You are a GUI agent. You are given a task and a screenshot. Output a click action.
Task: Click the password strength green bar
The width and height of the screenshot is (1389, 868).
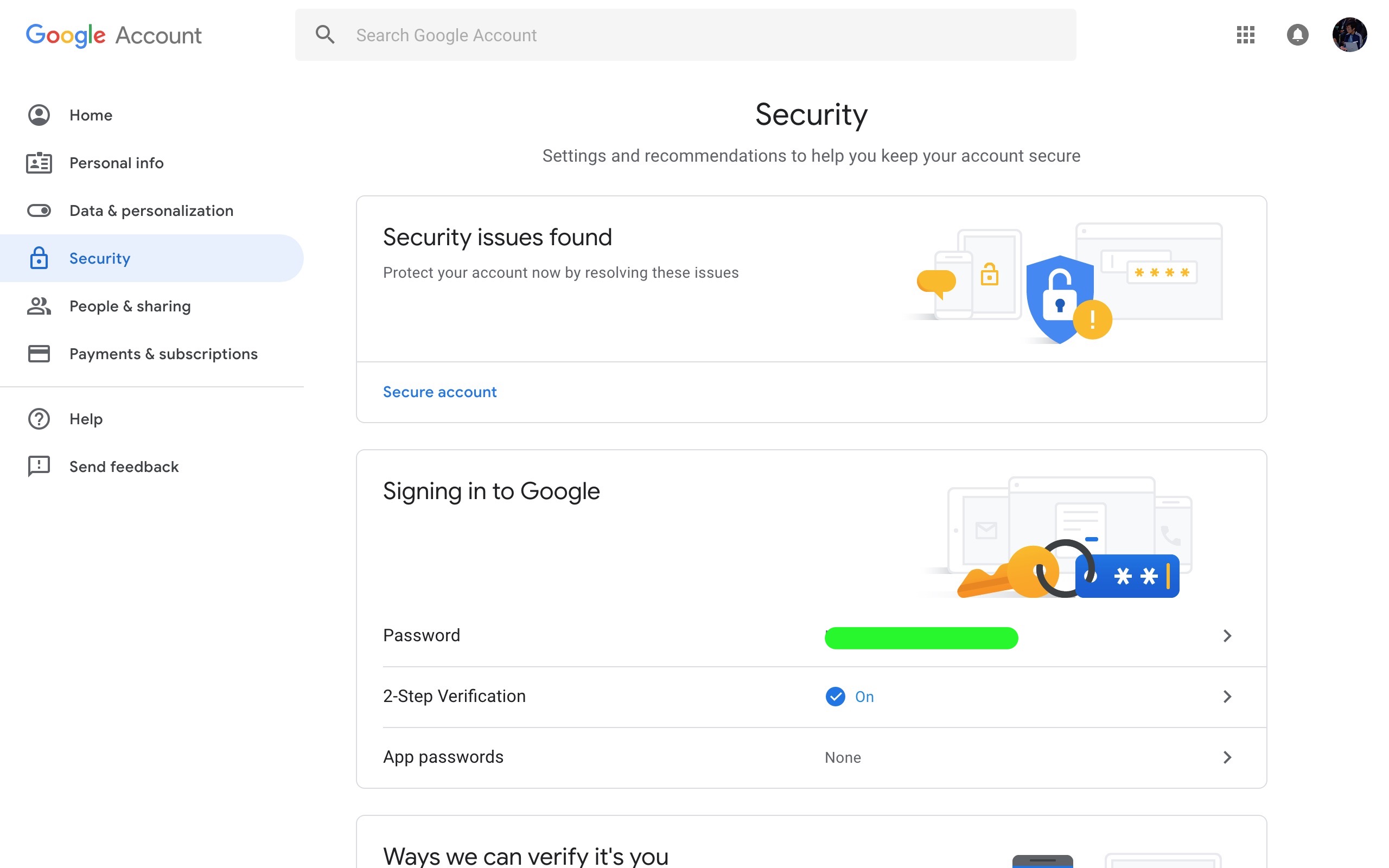(x=921, y=638)
